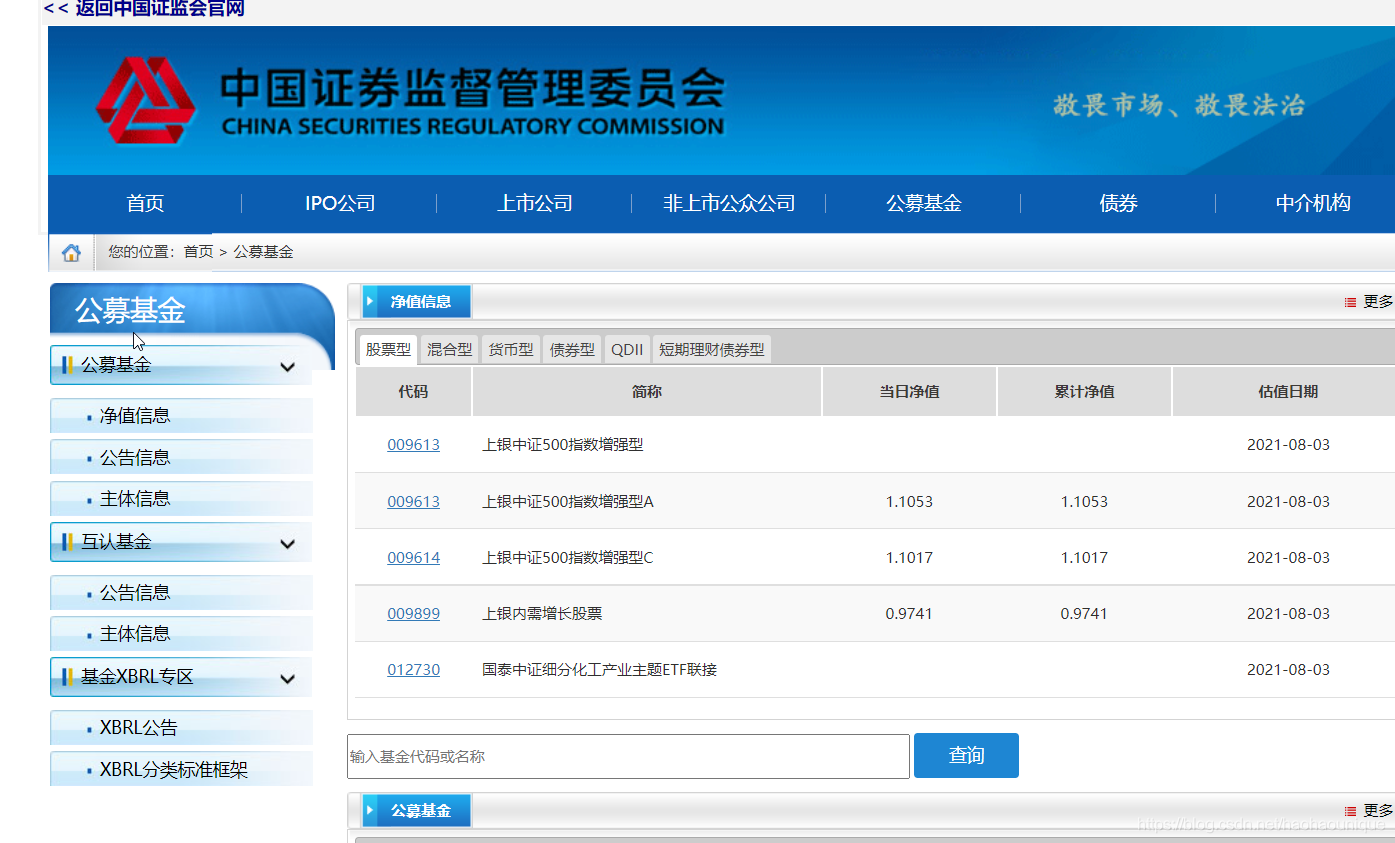Click the 累计净值 value 0.9741
The height and width of the screenshot is (843, 1395).
click(1084, 614)
